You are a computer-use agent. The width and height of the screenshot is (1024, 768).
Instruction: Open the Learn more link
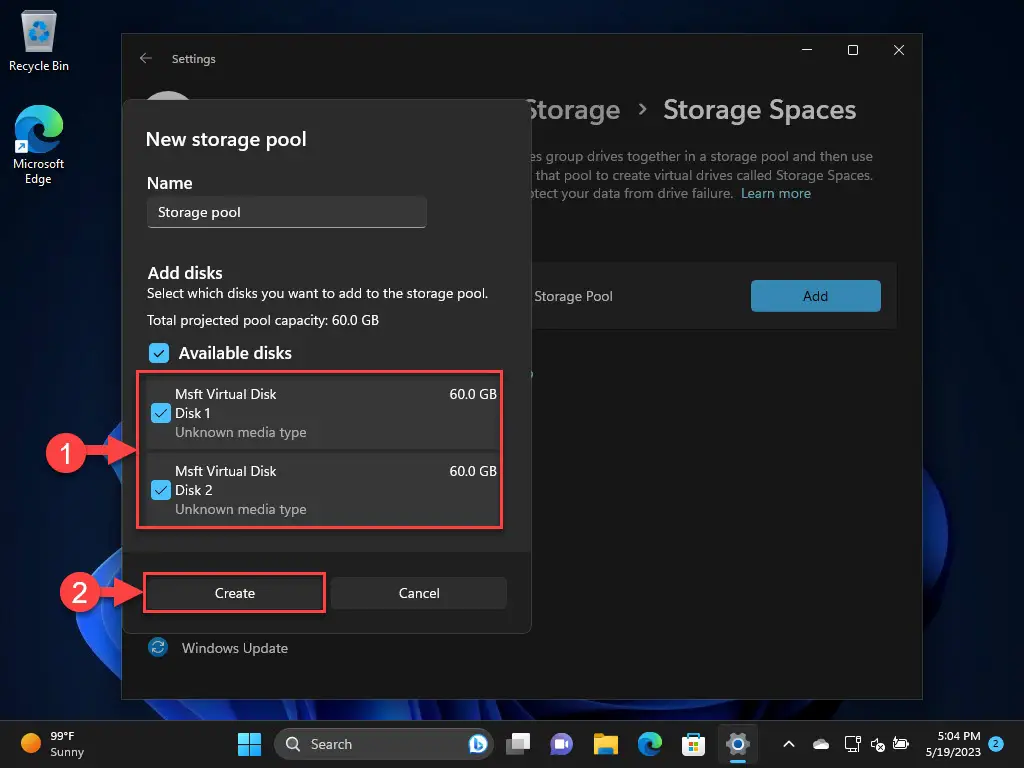pos(775,193)
